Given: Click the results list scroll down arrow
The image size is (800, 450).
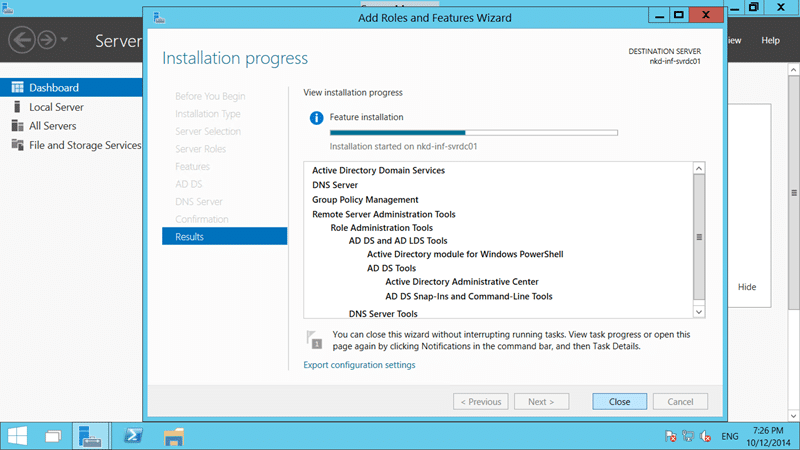Looking at the screenshot, I should pyautogui.click(x=699, y=312).
